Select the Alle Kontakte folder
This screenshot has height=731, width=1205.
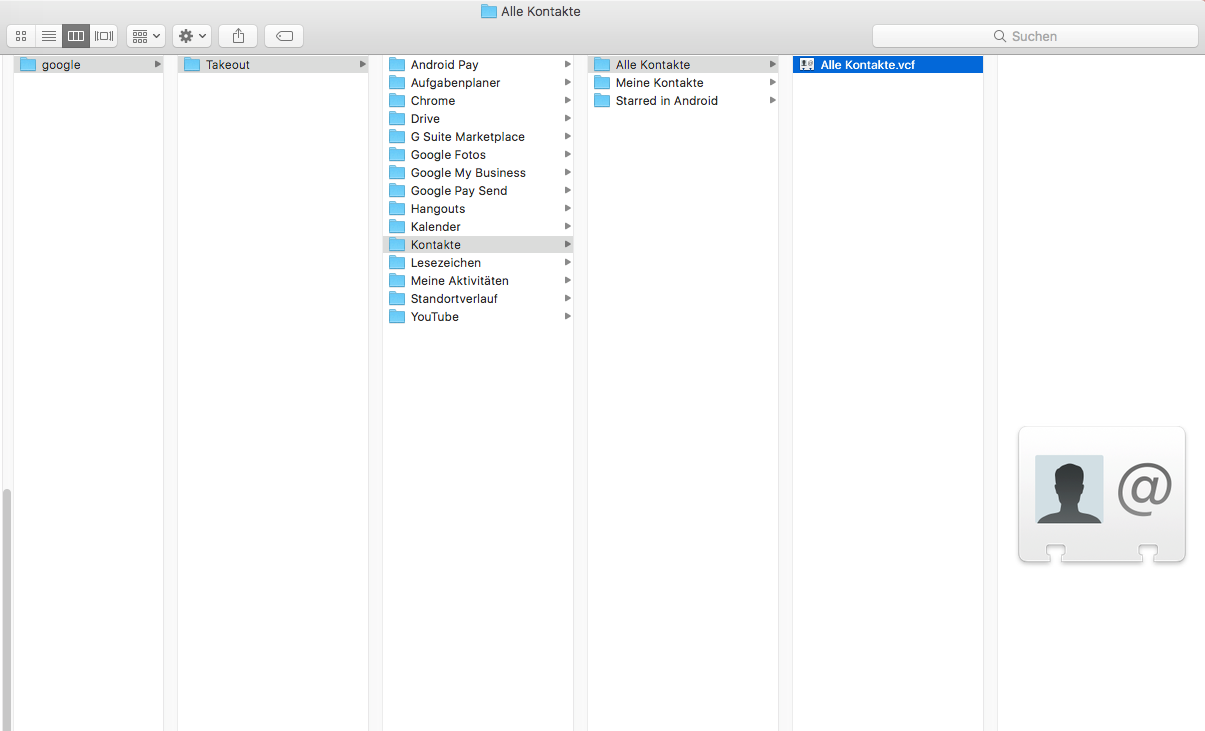point(683,64)
